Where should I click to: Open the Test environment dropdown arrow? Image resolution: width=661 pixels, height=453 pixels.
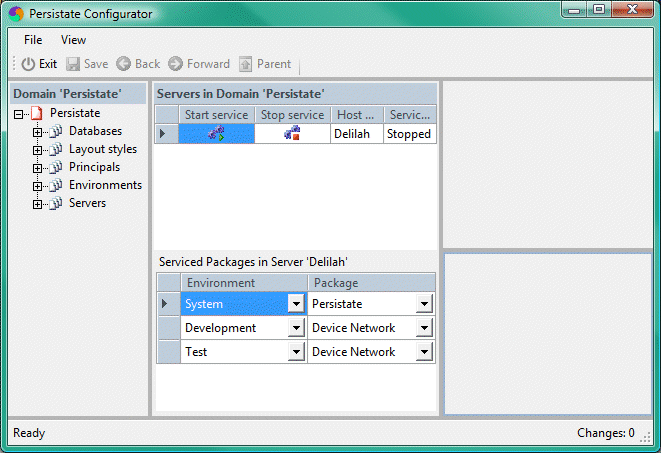[x=295, y=352]
